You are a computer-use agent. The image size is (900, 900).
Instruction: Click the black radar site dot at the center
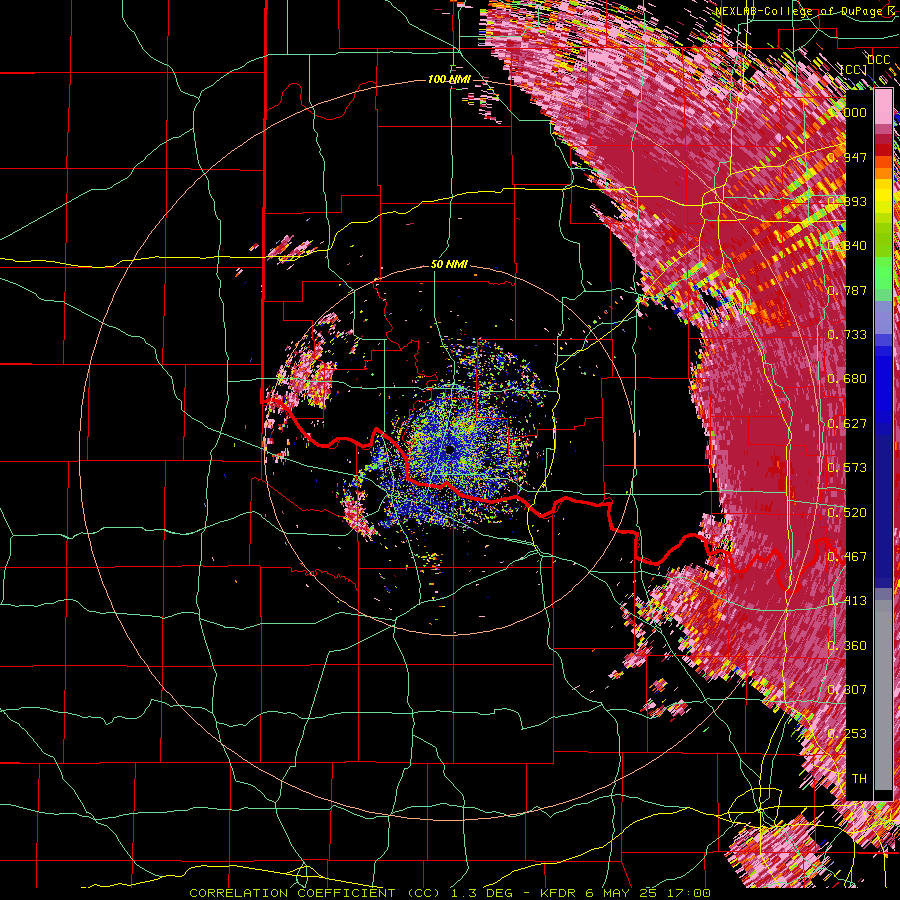[x=449, y=450]
